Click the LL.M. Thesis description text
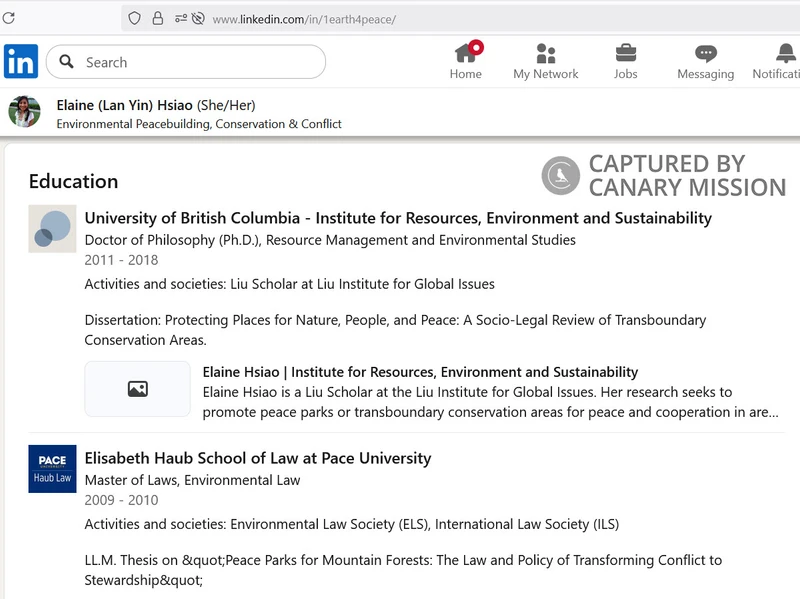The height and width of the screenshot is (599, 800). point(403,570)
